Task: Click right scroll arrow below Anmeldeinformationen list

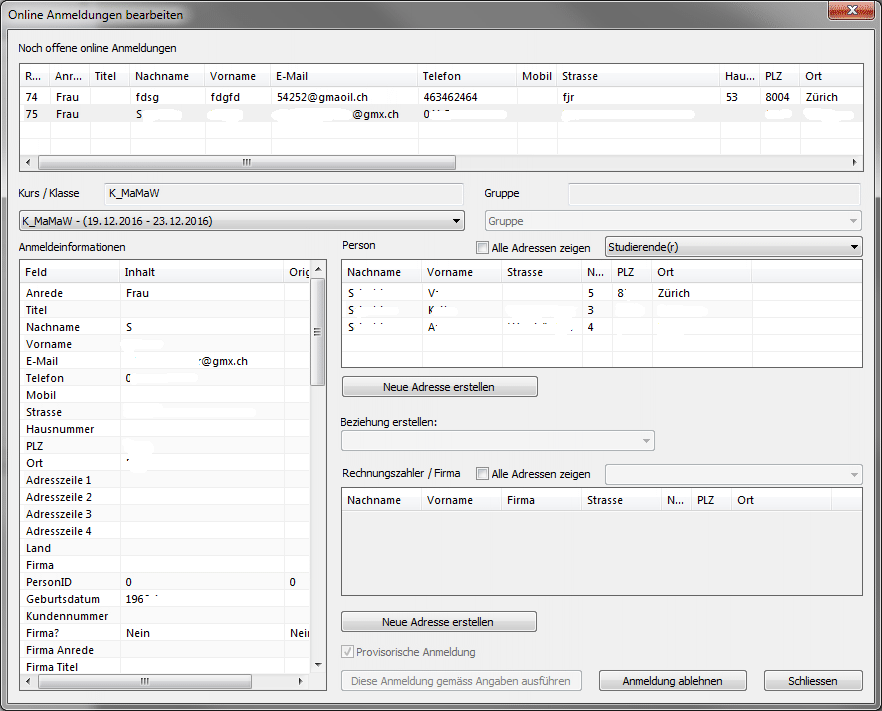Action: click(302, 681)
